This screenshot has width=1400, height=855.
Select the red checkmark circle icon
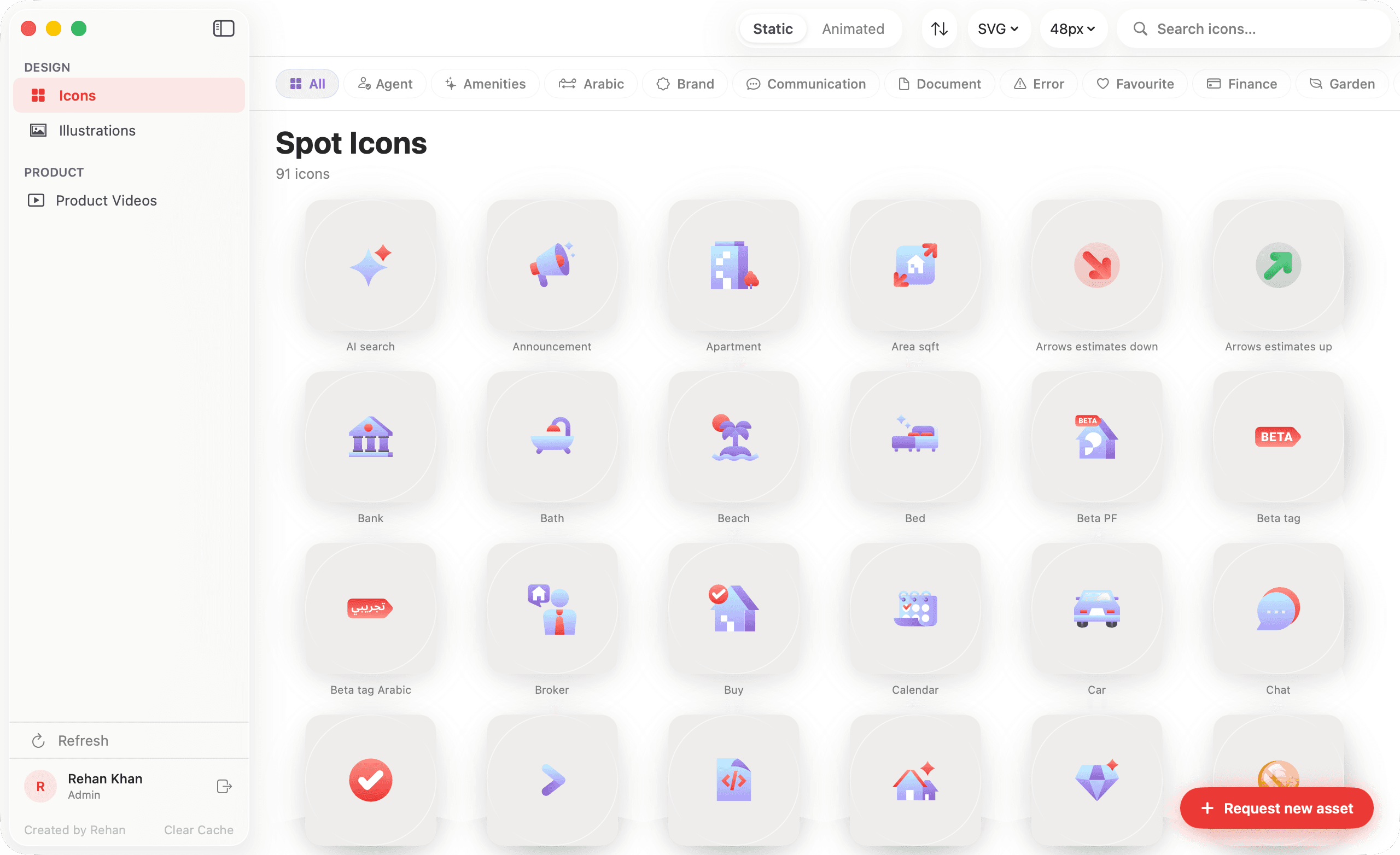(370, 780)
